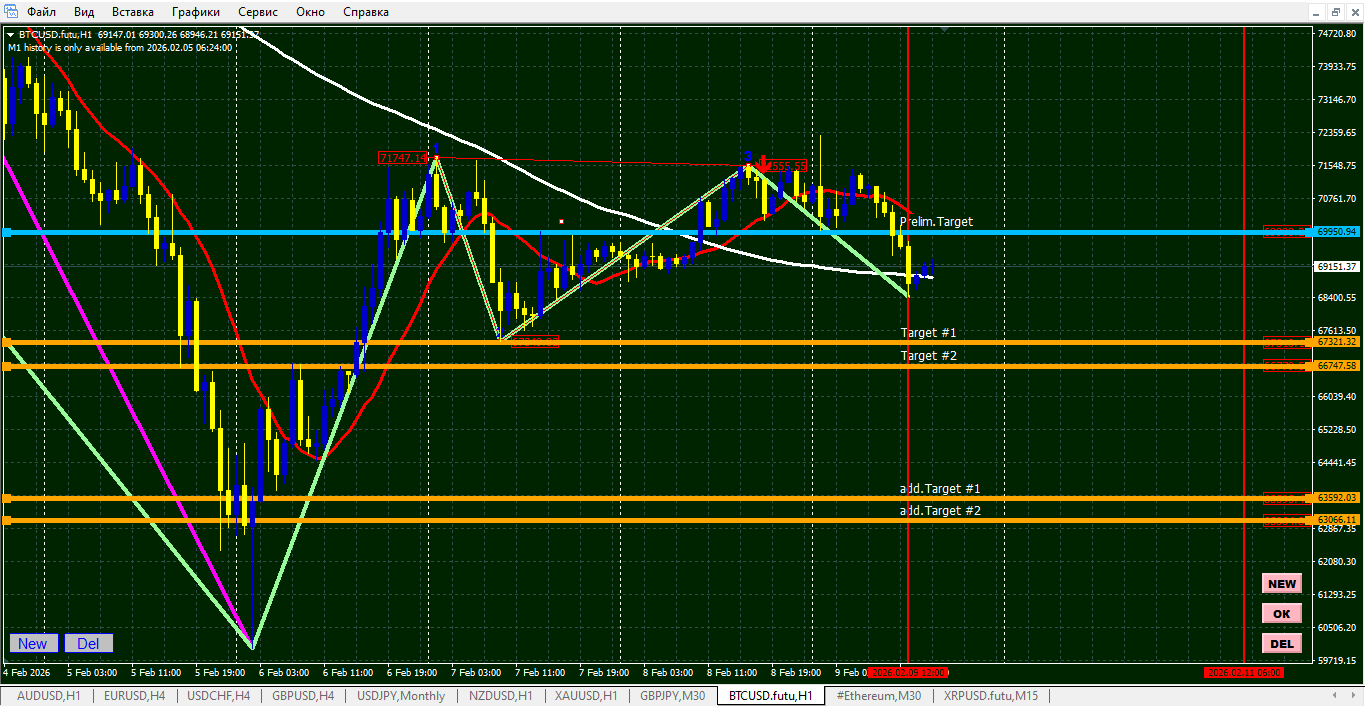1365x707 pixels.
Task: Click the 63066.11 price label
Action: (1337, 520)
